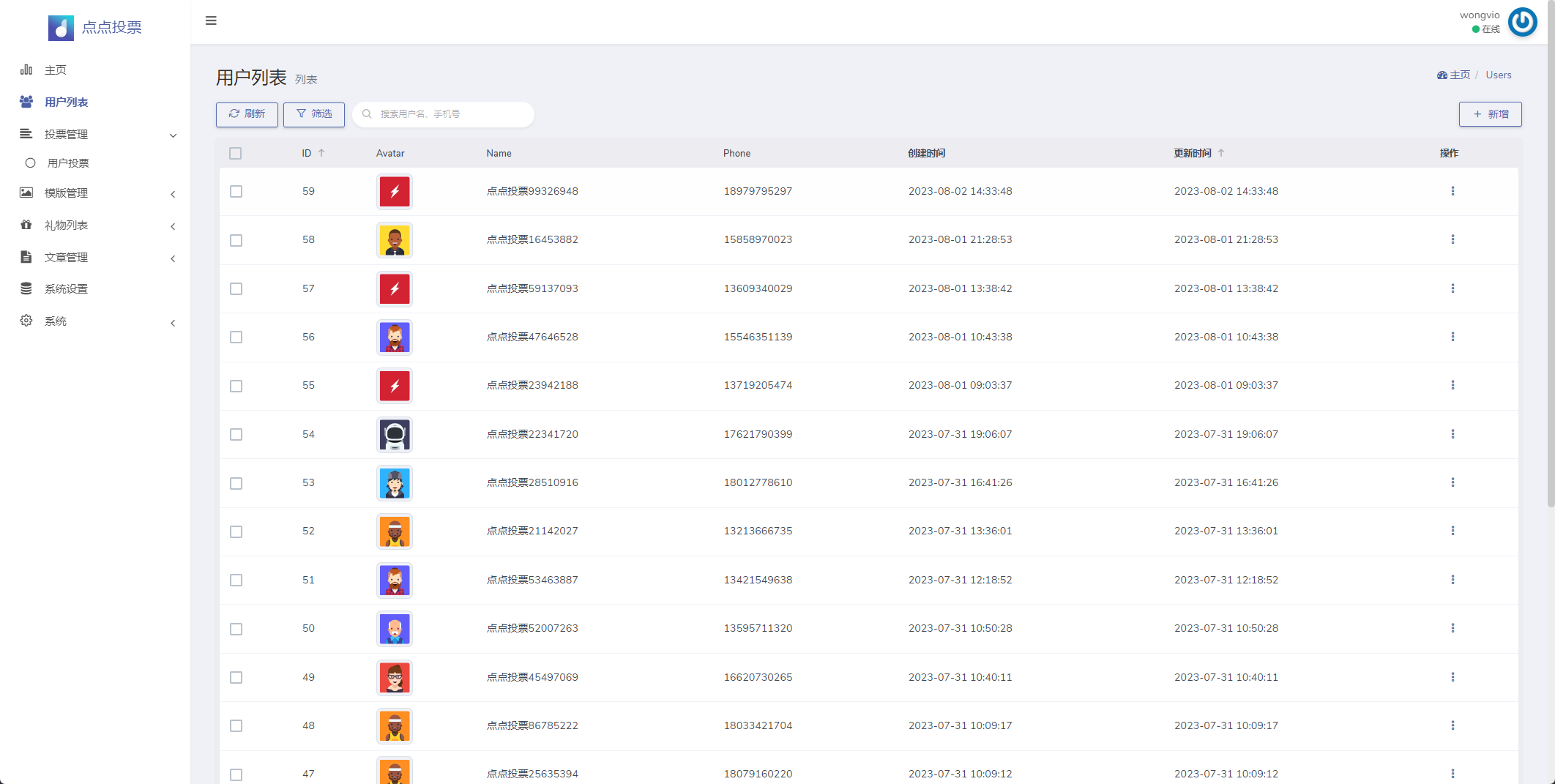Click the ID column sort arrow
This screenshot has width=1555, height=784.
point(321,153)
